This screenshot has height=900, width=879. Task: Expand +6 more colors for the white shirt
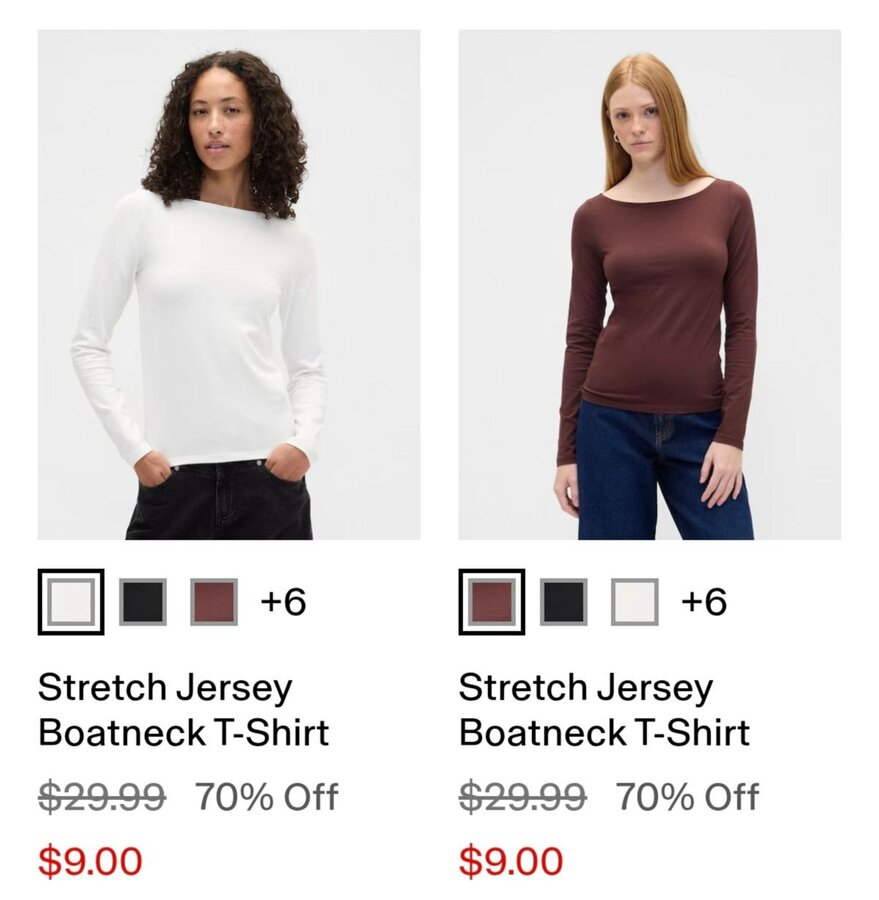point(283,602)
